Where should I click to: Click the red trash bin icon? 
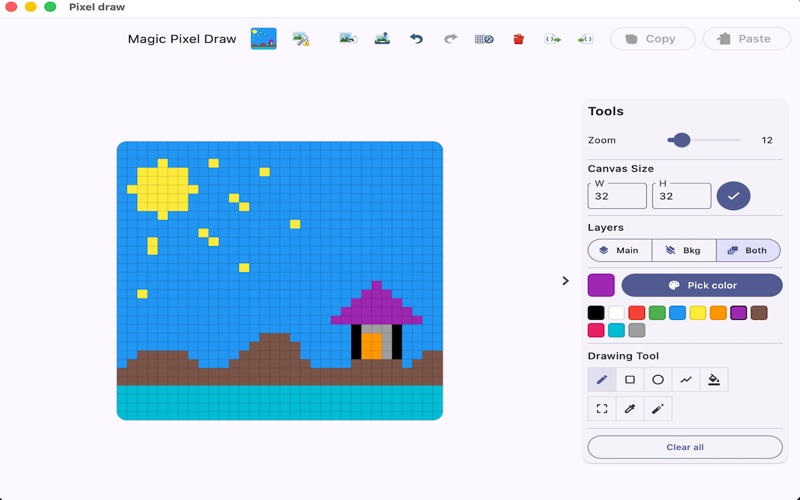518,39
